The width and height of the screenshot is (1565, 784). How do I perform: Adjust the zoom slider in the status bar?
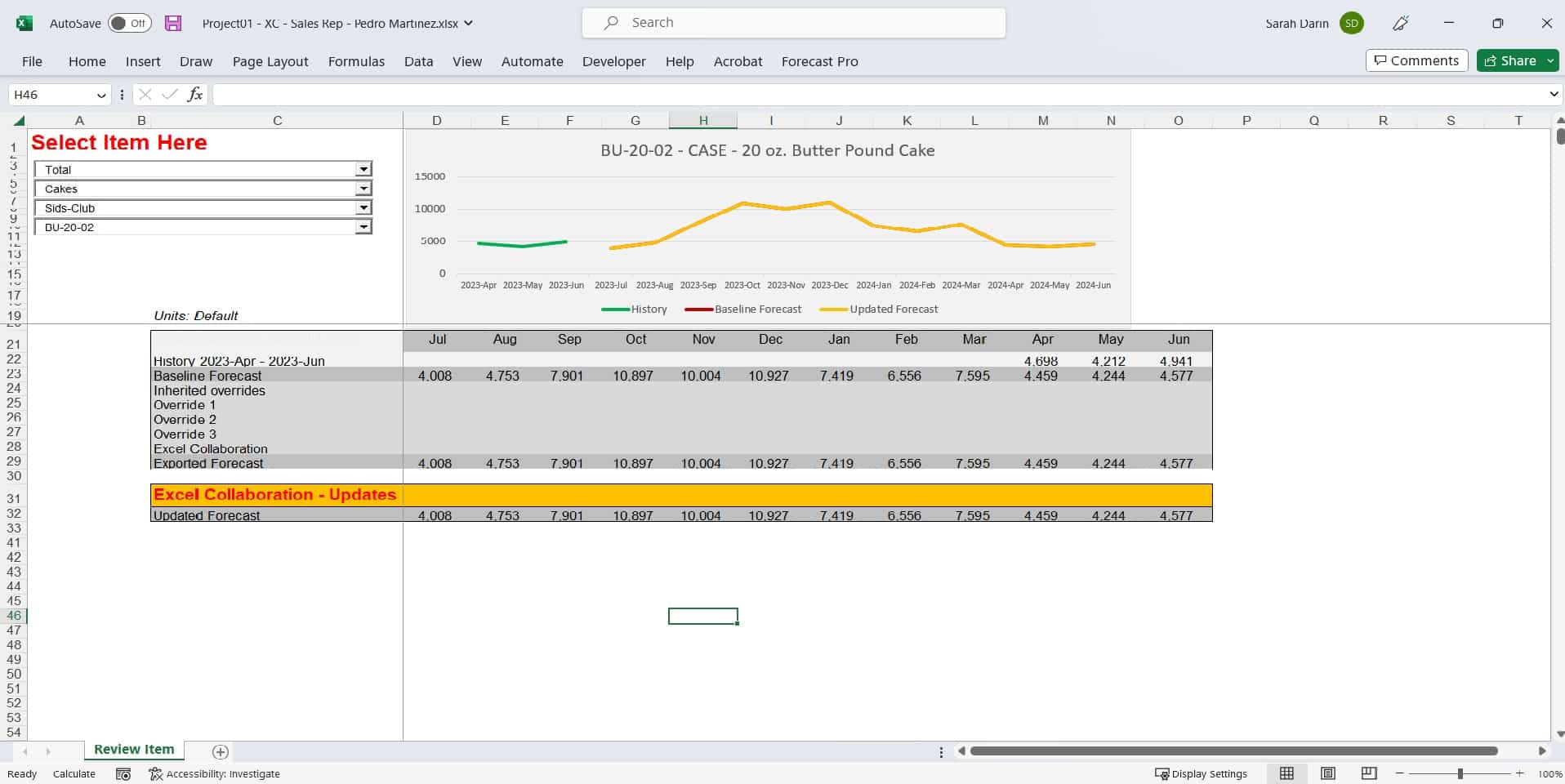click(x=1460, y=773)
